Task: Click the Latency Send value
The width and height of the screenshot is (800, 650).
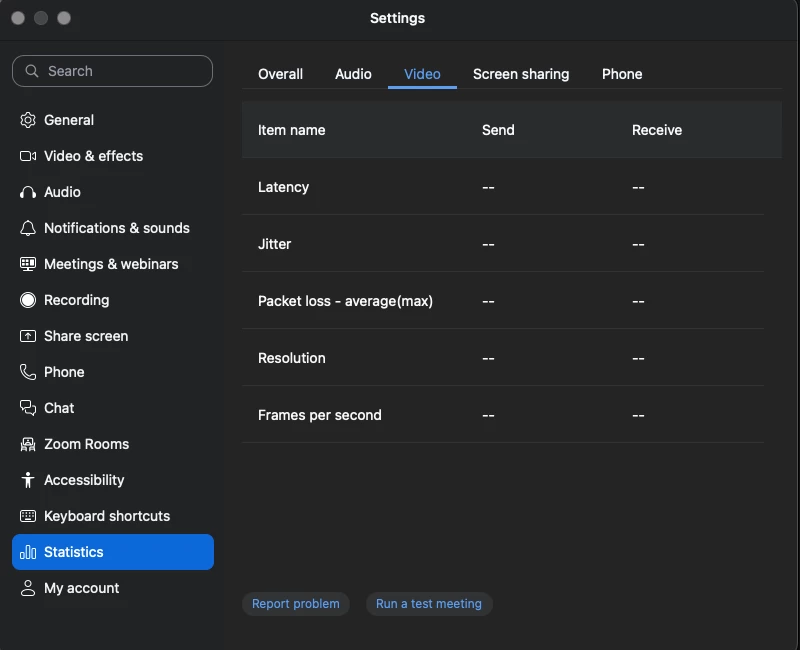Action: (x=488, y=188)
